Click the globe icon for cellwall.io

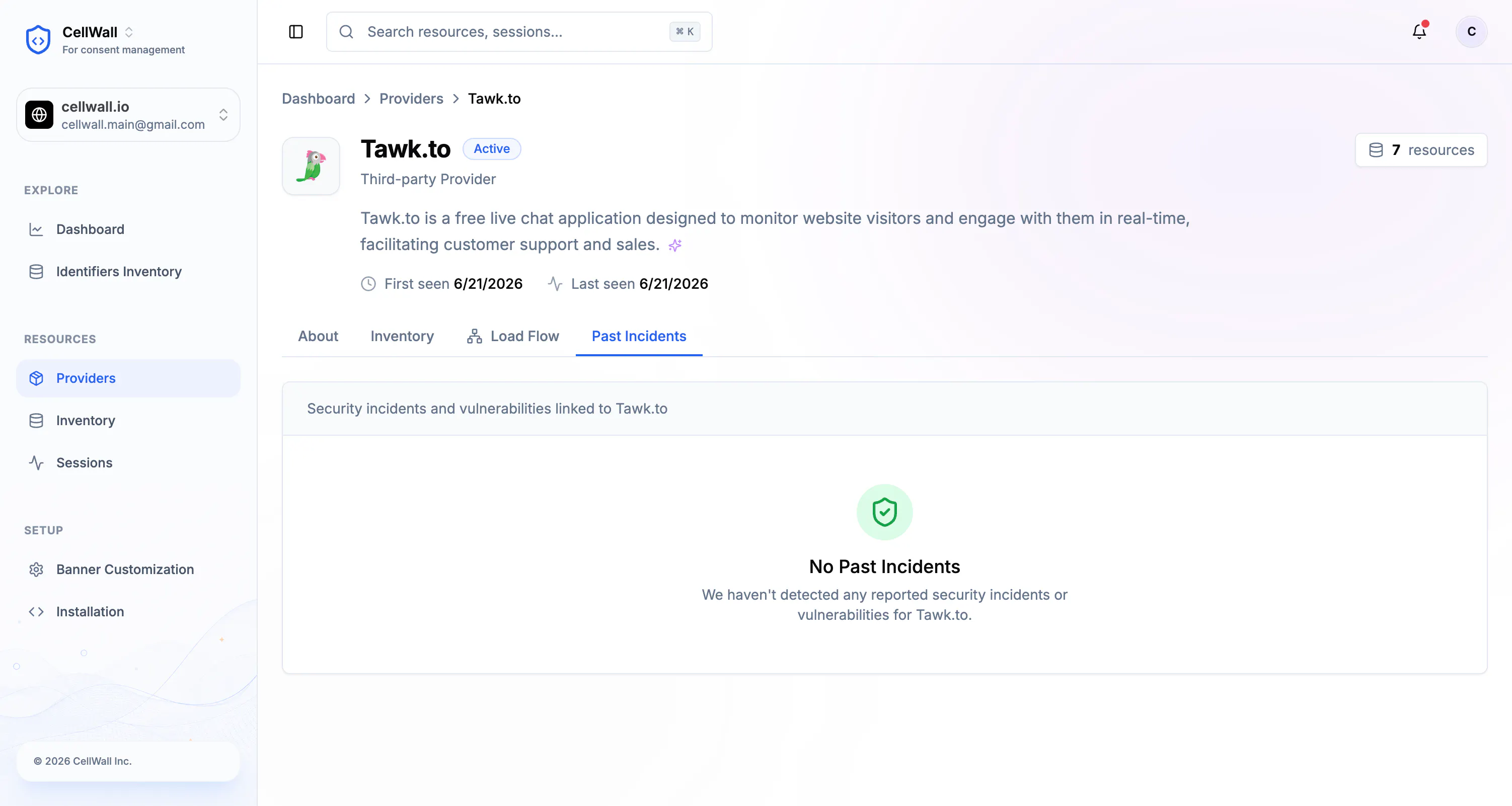click(39, 115)
